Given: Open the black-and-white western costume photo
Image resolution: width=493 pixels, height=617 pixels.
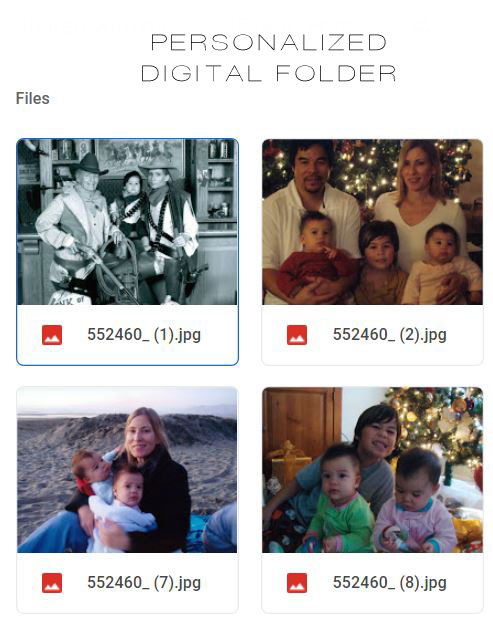Looking at the screenshot, I should 127,222.
